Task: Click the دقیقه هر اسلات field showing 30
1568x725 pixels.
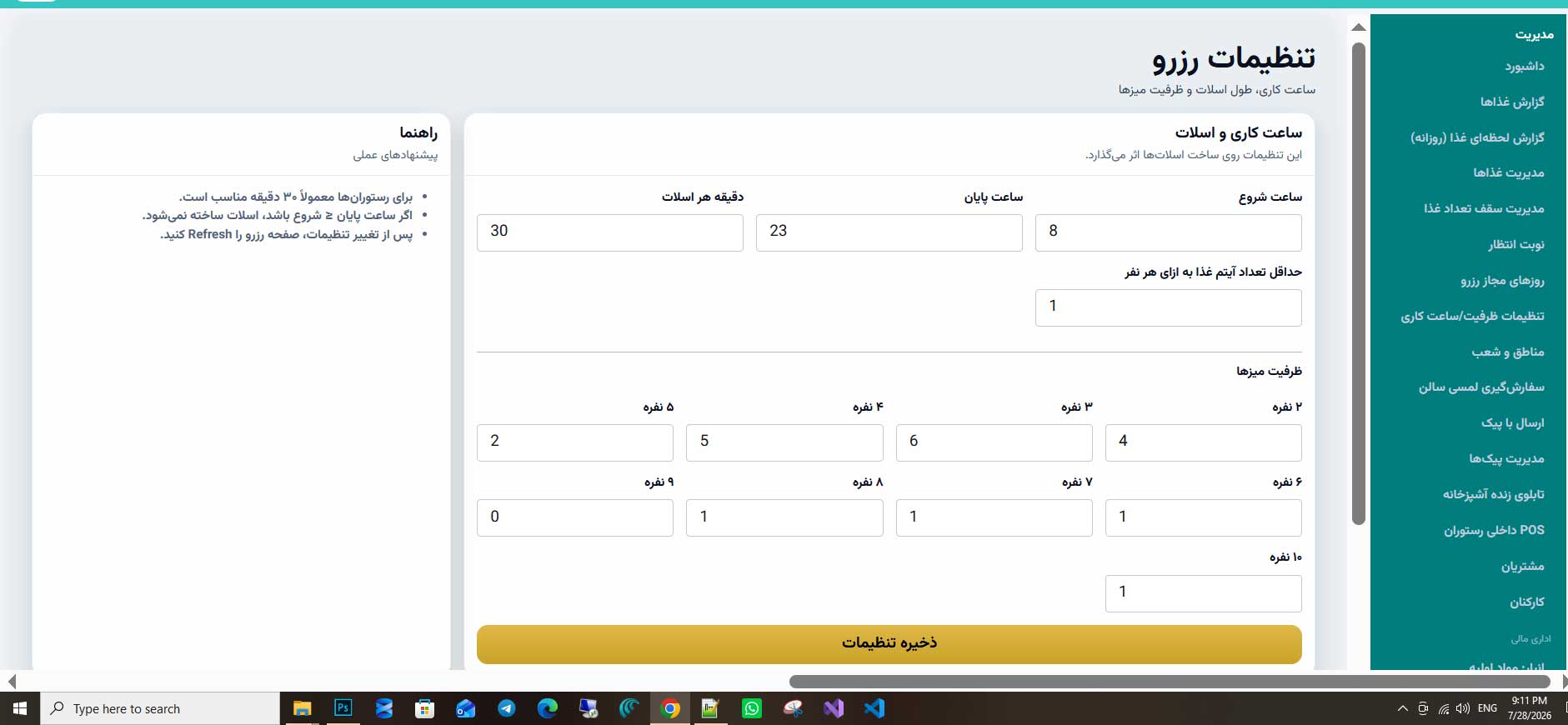Action: (609, 232)
